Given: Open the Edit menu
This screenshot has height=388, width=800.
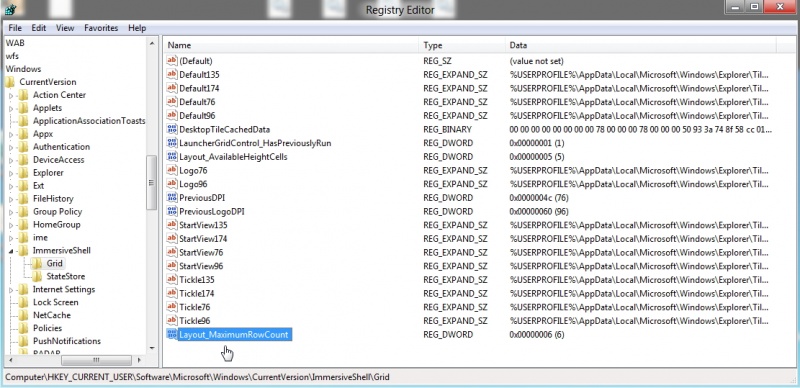Looking at the screenshot, I should tap(39, 28).
